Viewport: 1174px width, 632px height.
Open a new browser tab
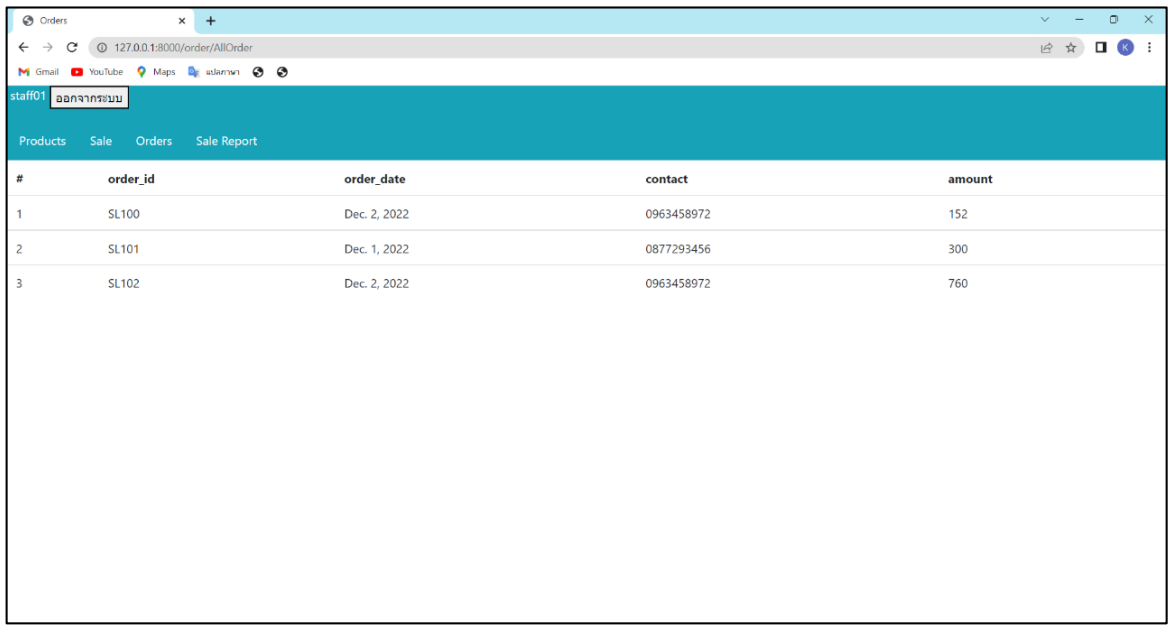click(x=210, y=21)
